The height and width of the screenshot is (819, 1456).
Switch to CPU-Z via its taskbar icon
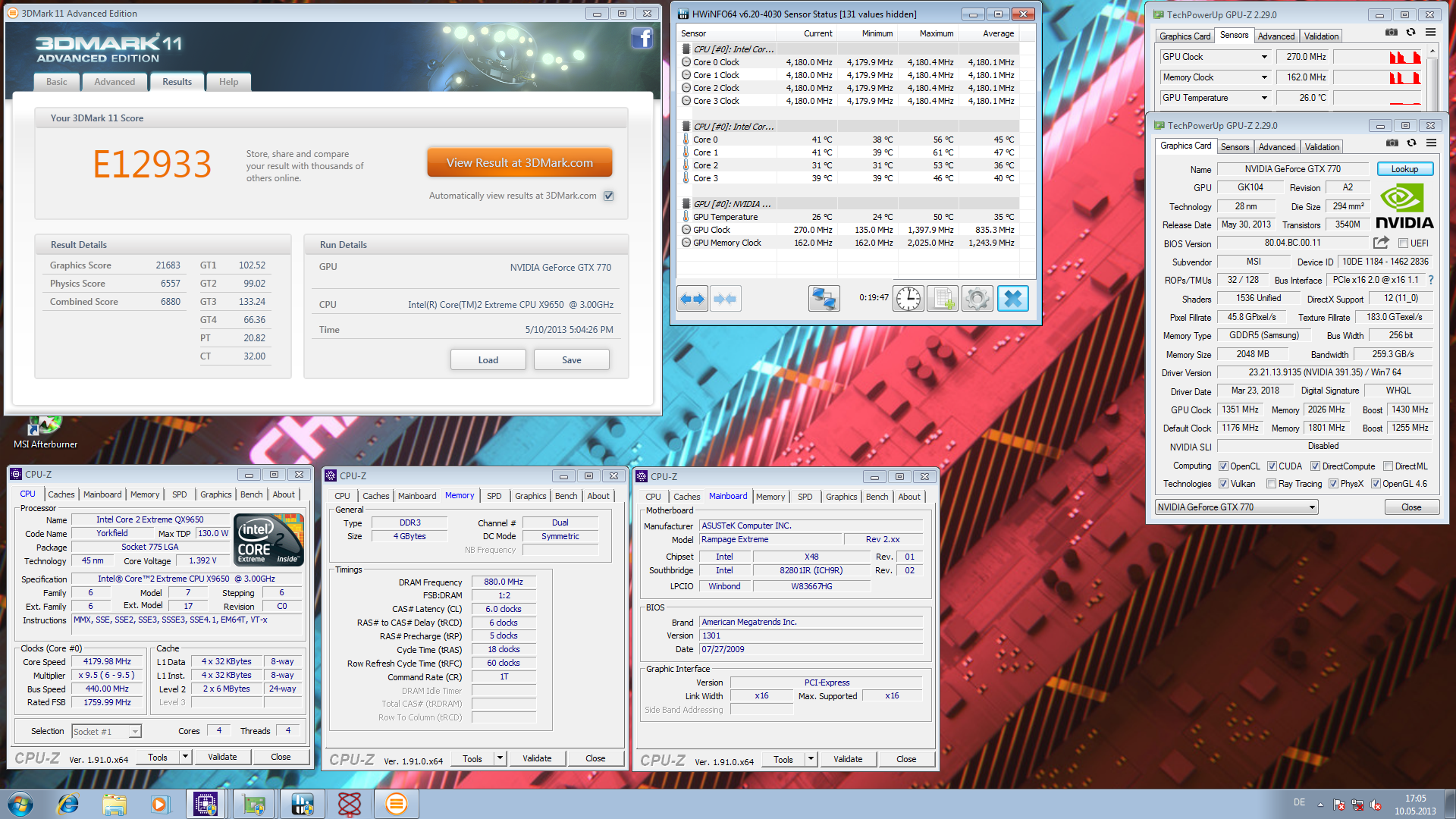pyautogui.click(x=206, y=804)
